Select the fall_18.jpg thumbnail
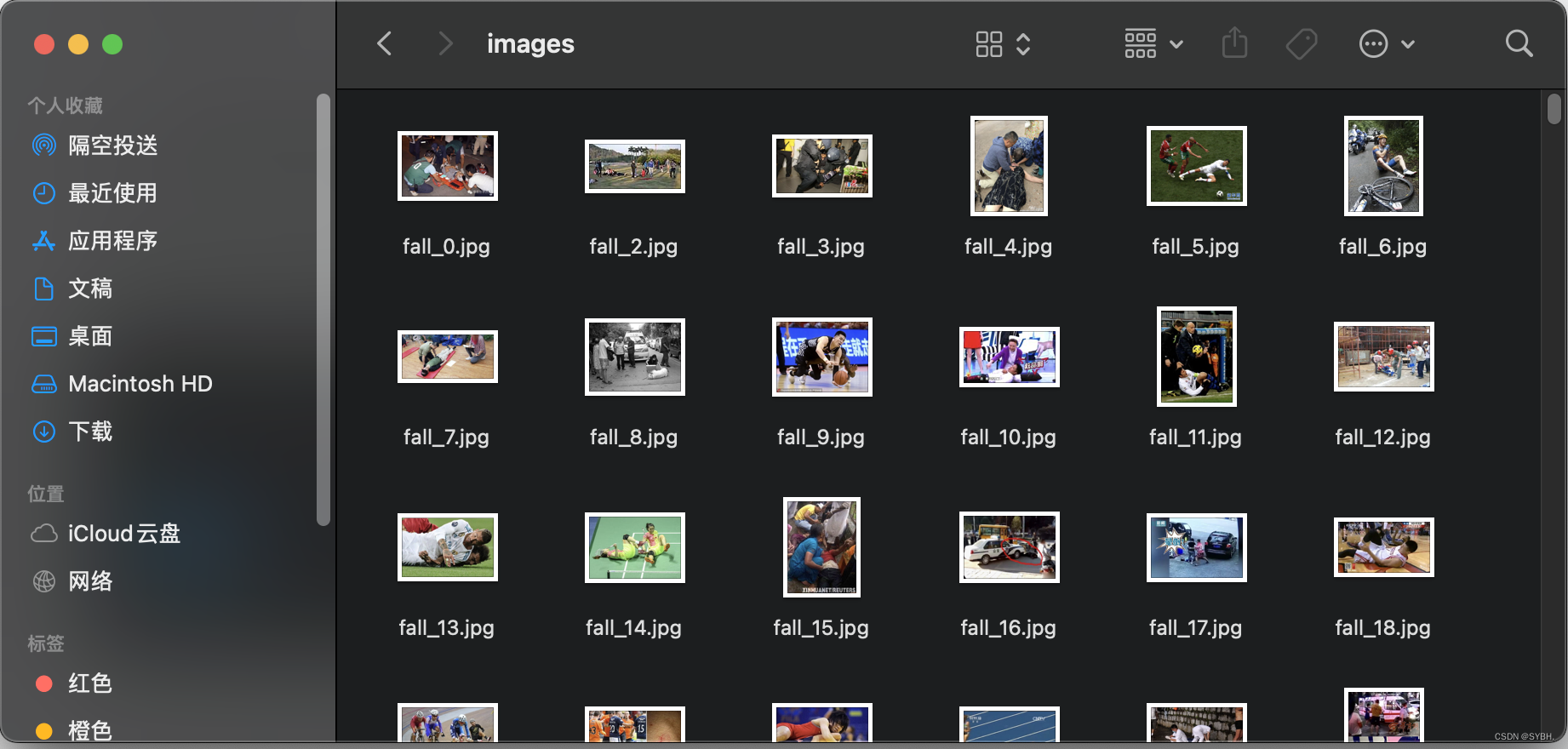The image size is (1568, 749). [x=1384, y=547]
